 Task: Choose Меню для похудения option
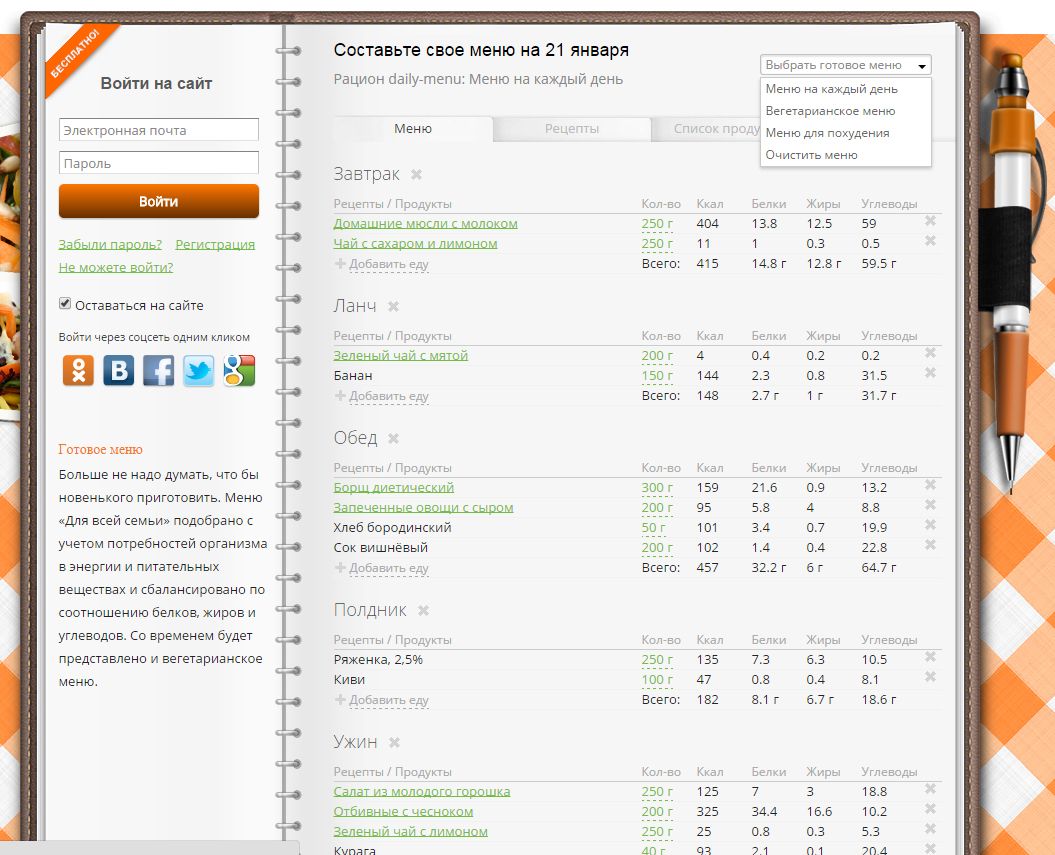(827, 133)
